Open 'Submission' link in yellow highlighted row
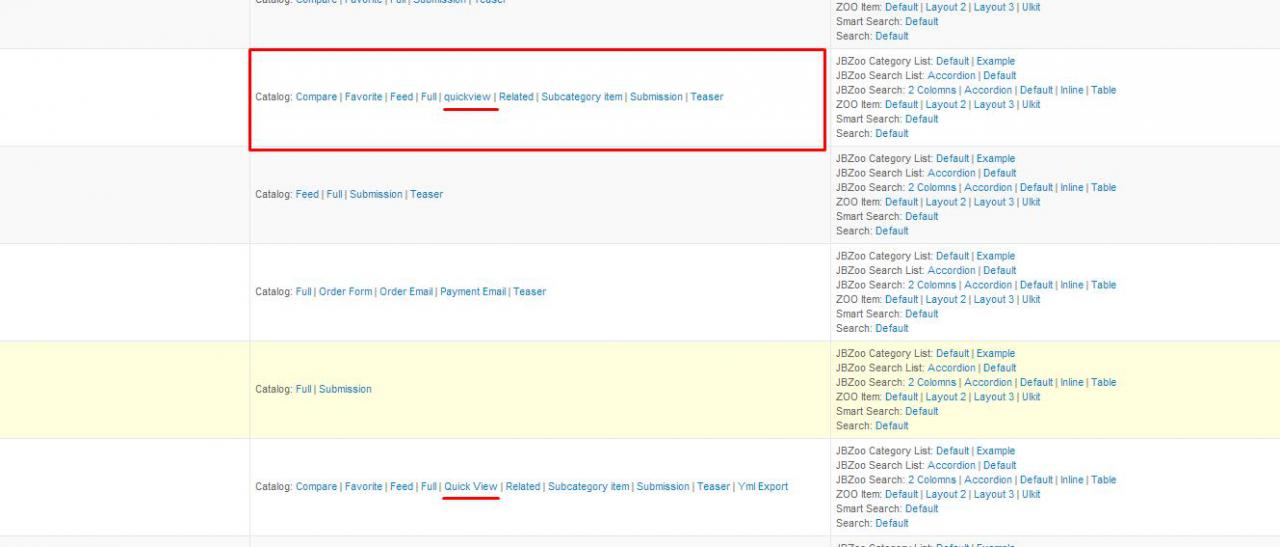Viewport: 1280px width, 547px height. click(x=345, y=389)
